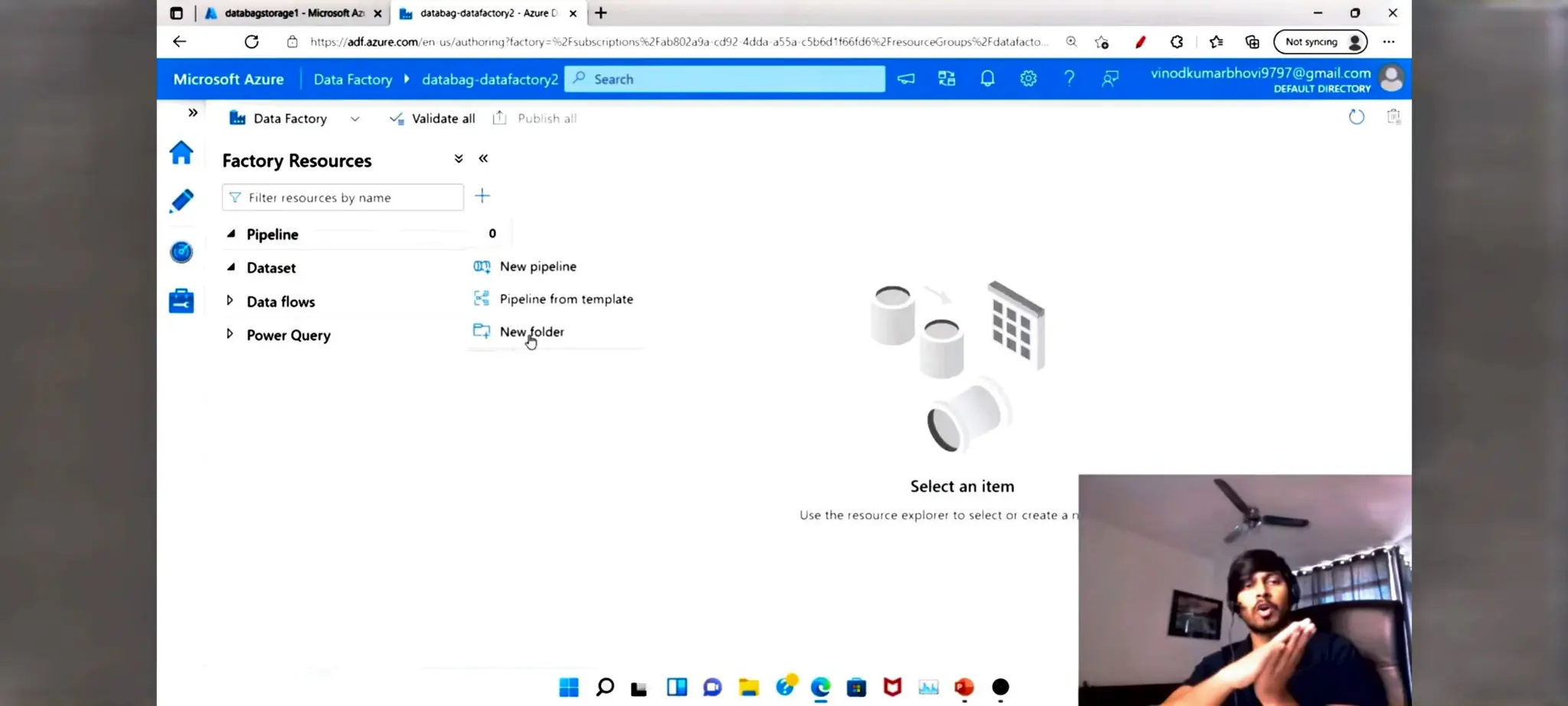This screenshot has height=706, width=1568.
Task: Click databag-datafactory2 breadcrumb
Action: (x=490, y=80)
